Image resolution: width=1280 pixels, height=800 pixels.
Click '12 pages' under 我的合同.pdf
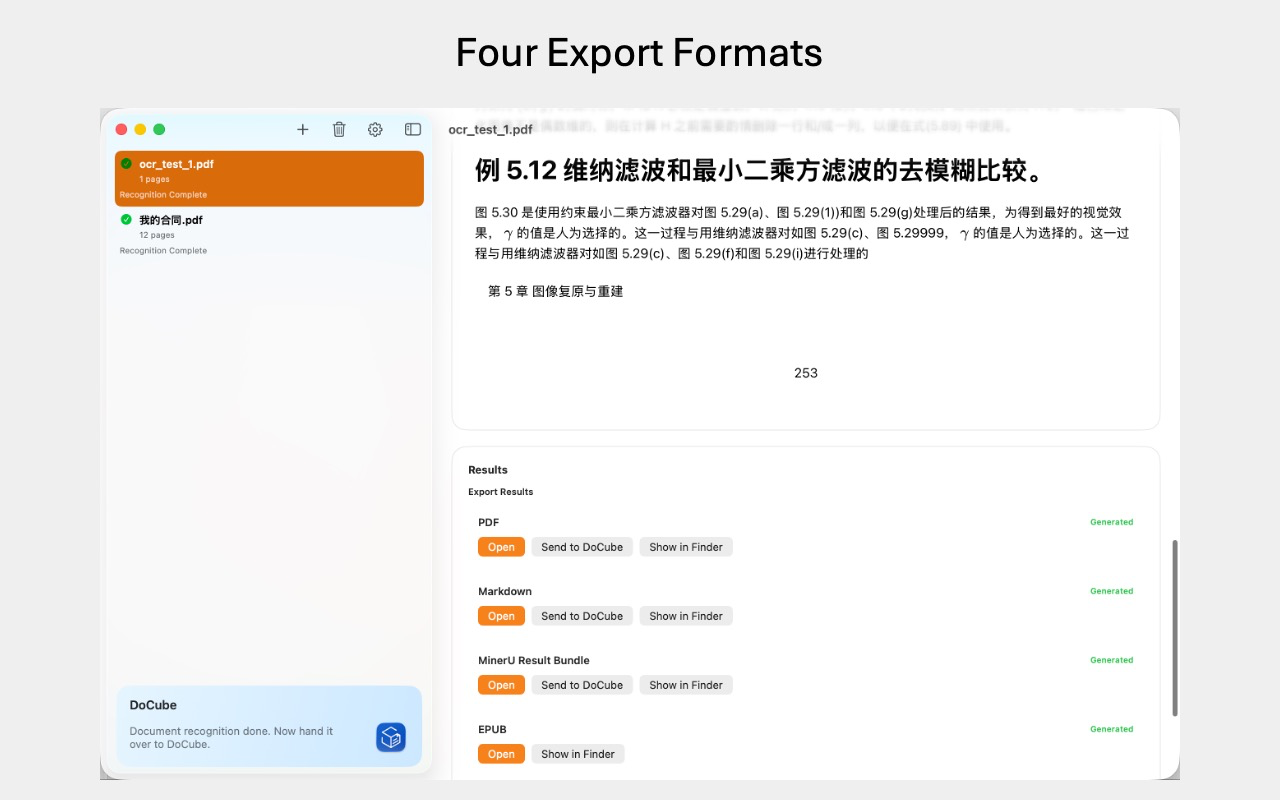157,235
